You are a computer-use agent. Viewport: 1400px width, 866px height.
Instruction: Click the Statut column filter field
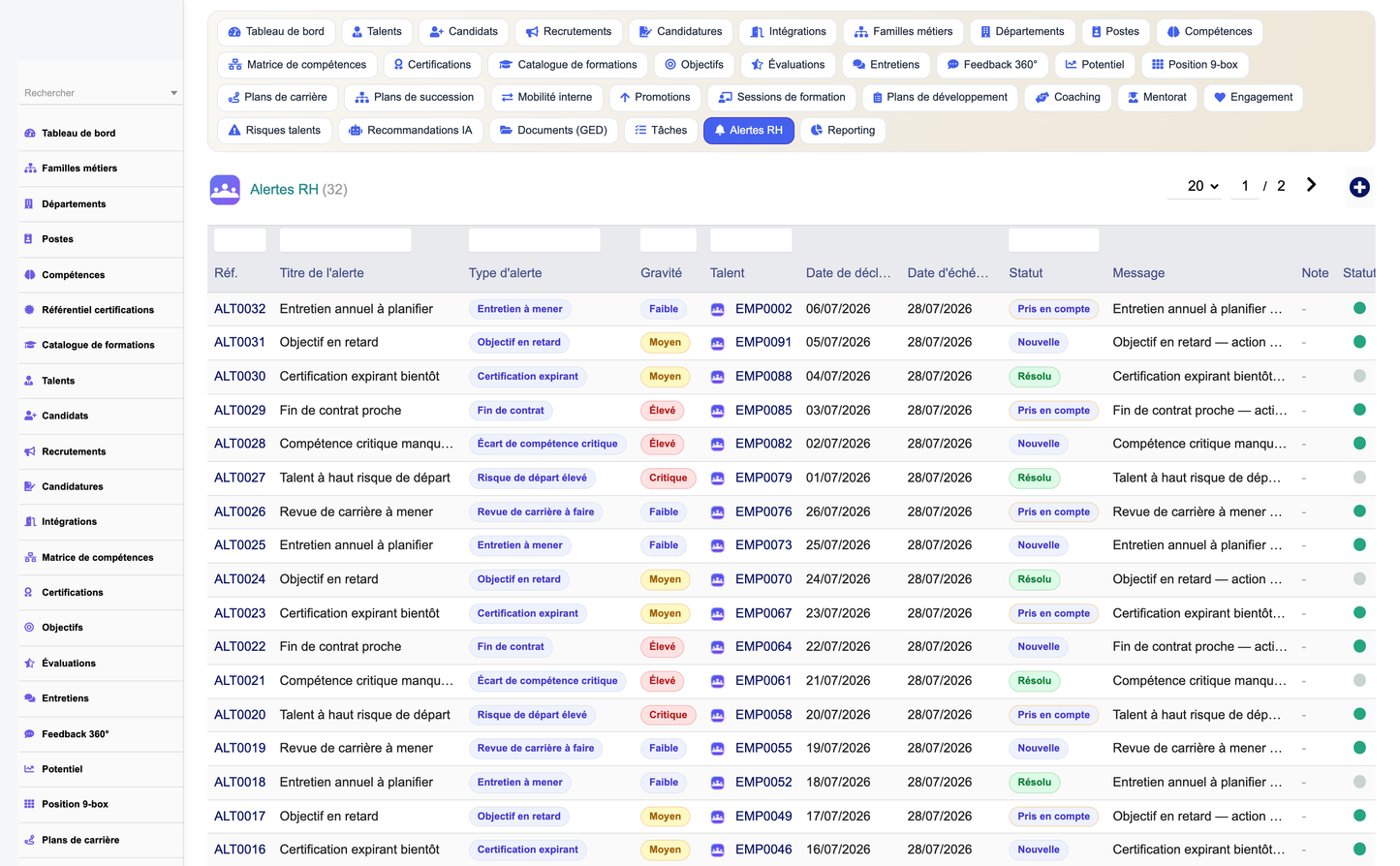click(x=1054, y=240)
